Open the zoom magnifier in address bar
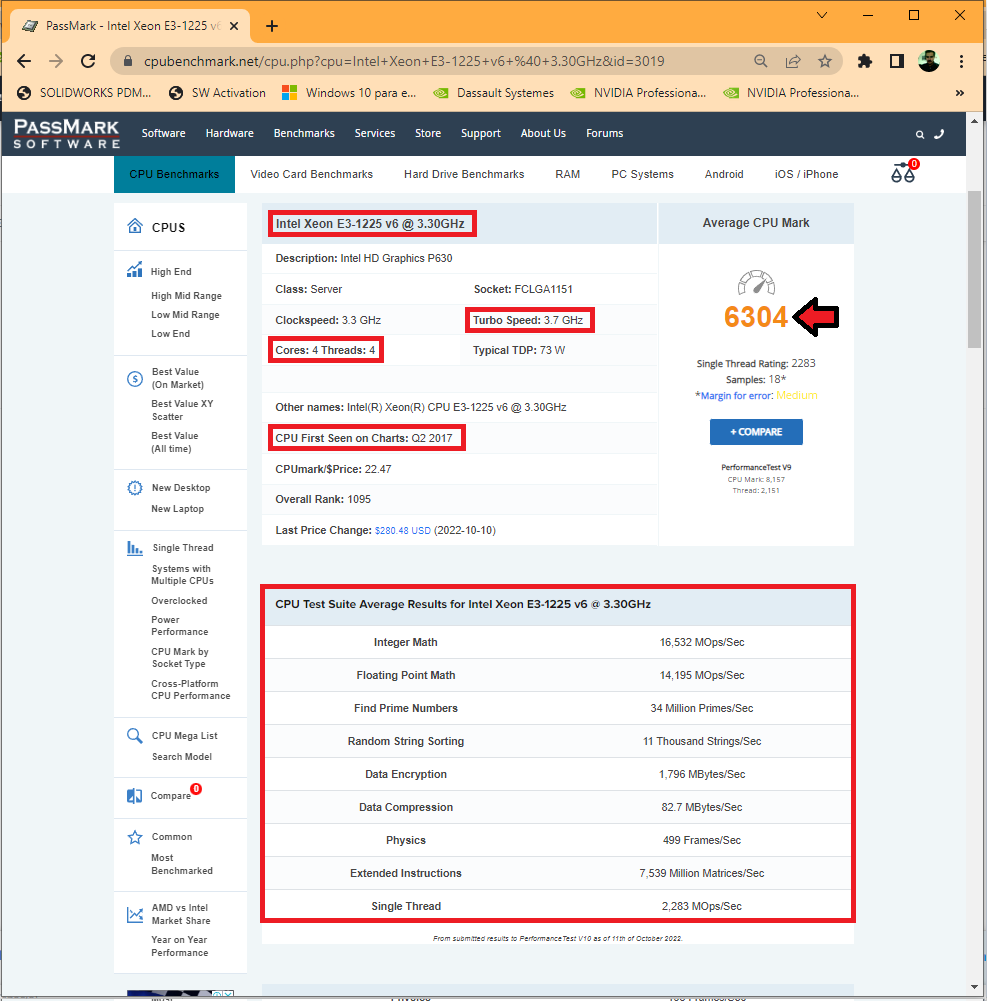This screenshot has width=987, height=1001. click(x=760, y=61)
